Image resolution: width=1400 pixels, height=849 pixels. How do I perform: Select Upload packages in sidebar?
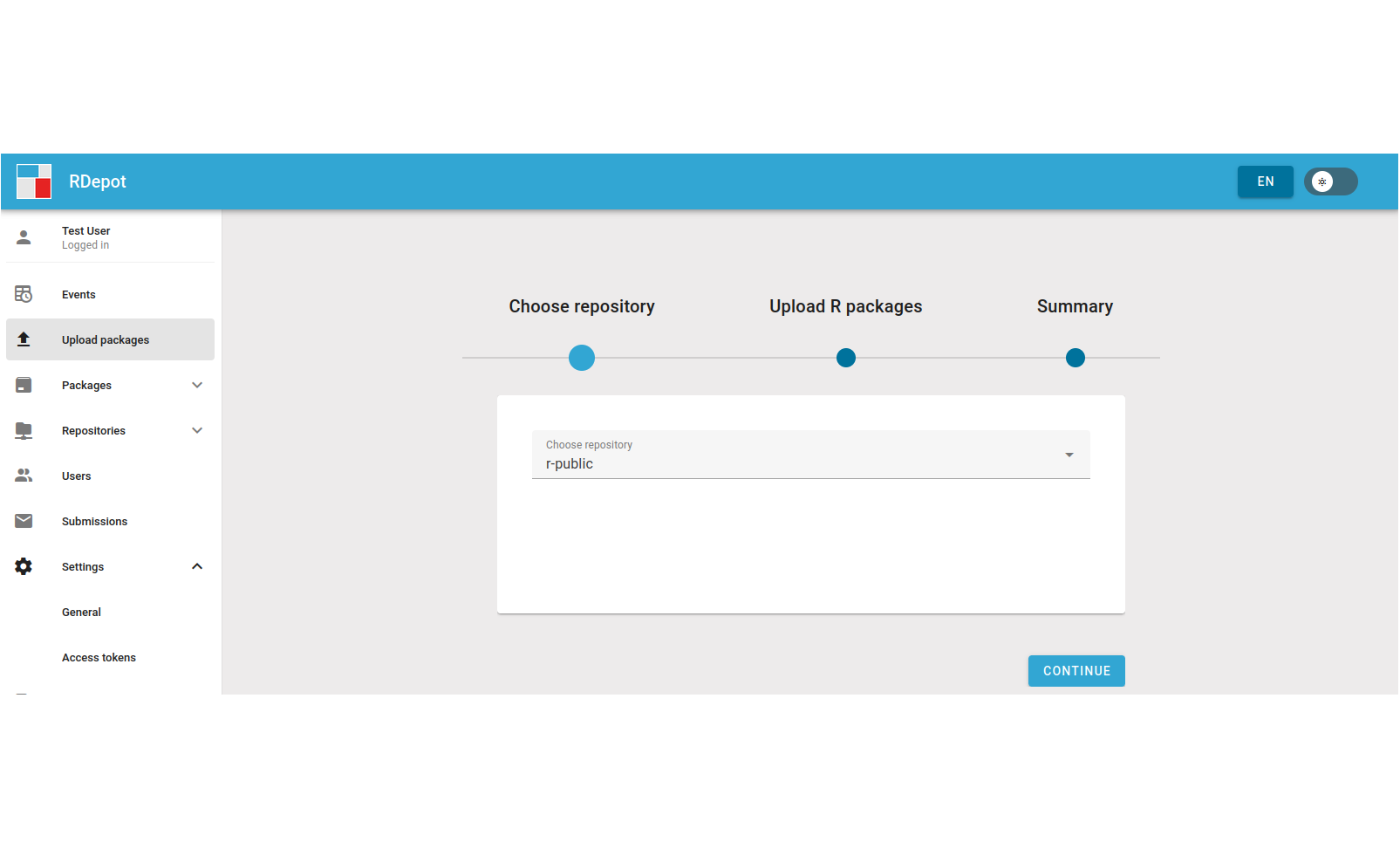pos(110,339)
